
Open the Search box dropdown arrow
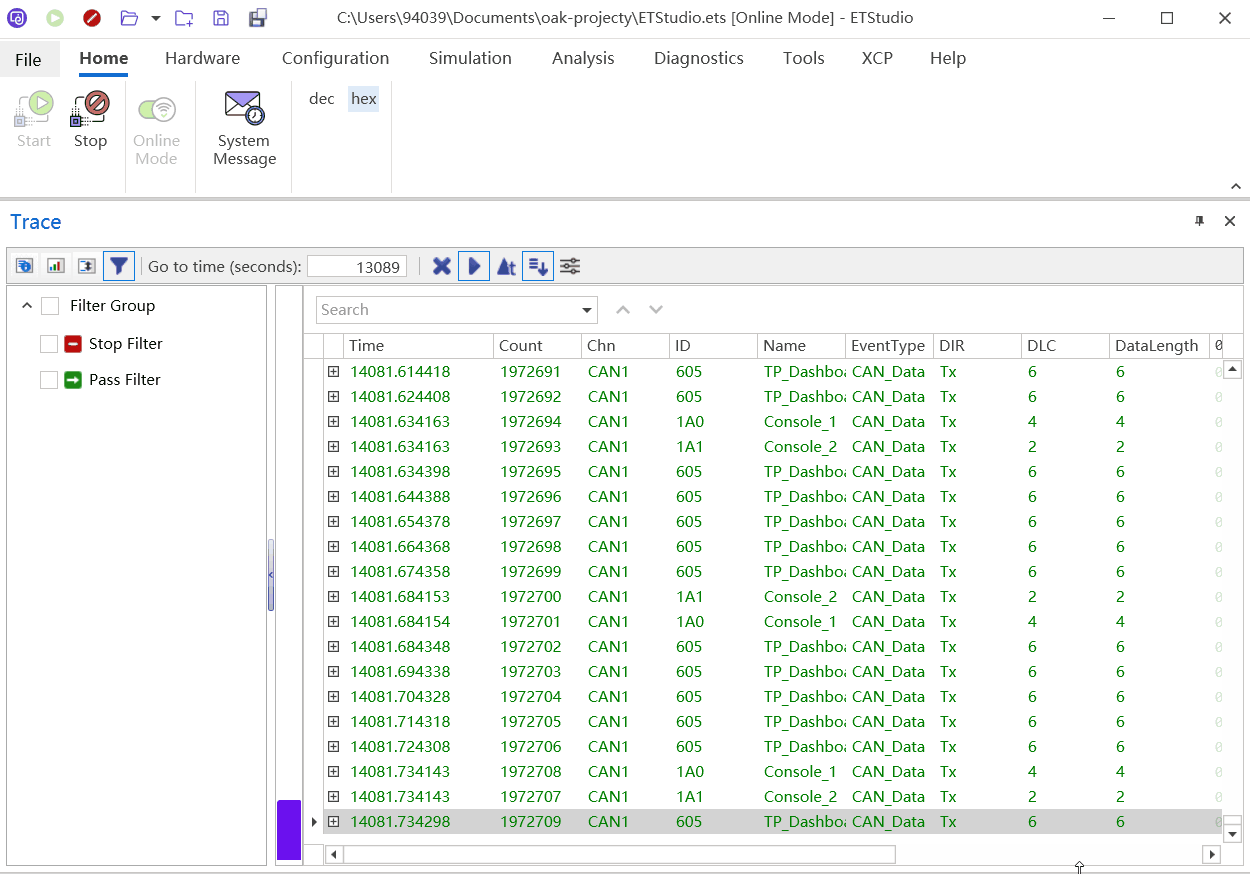coord(587,310)
